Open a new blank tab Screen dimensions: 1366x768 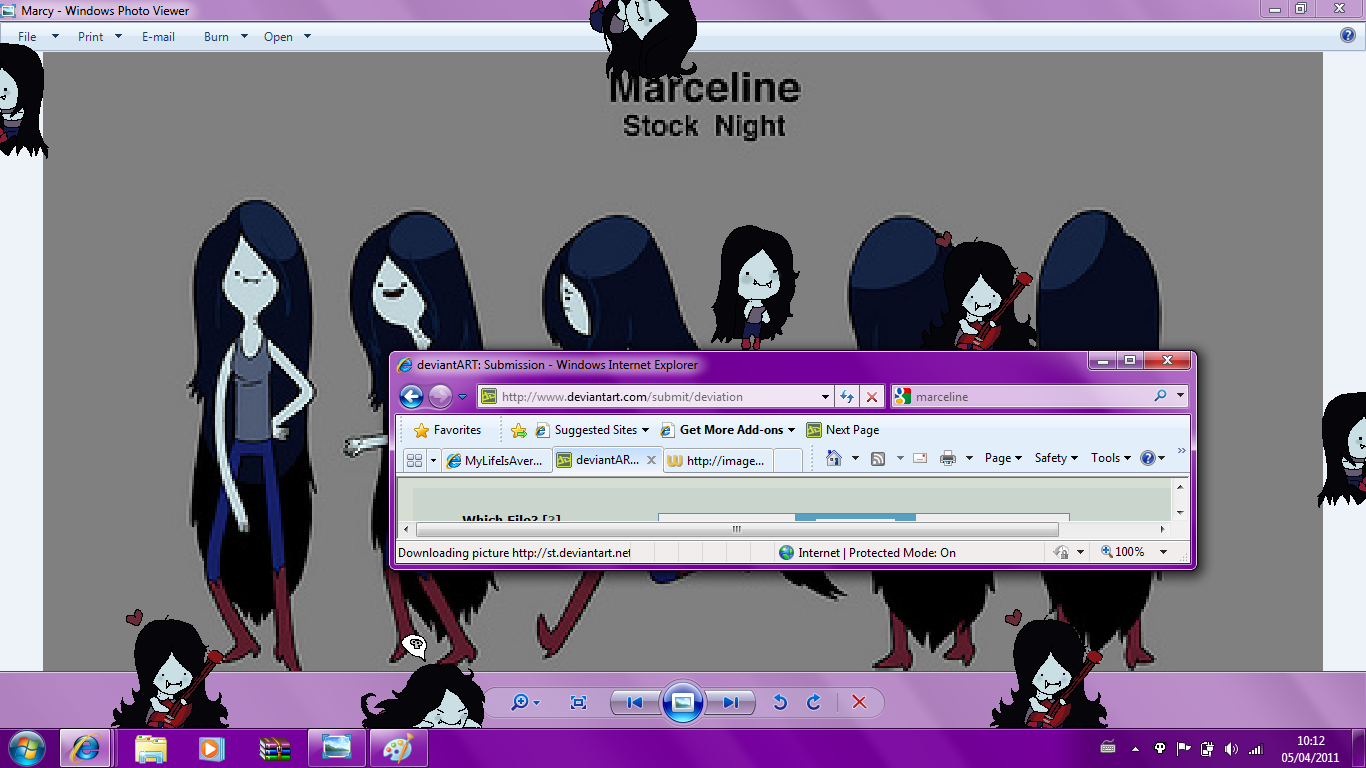788,461
